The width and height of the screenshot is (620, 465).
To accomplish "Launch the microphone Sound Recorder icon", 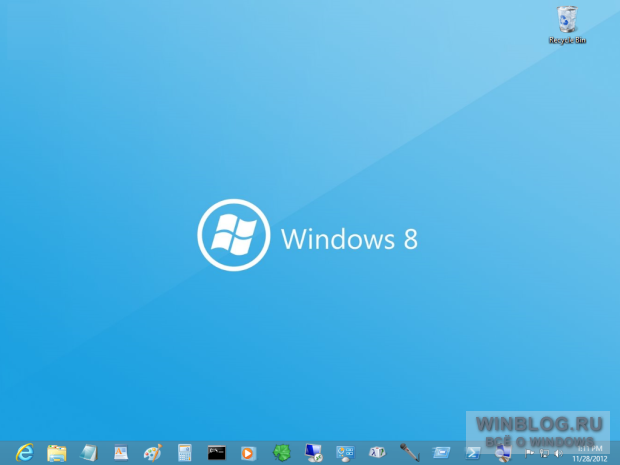I will [409, 453].
